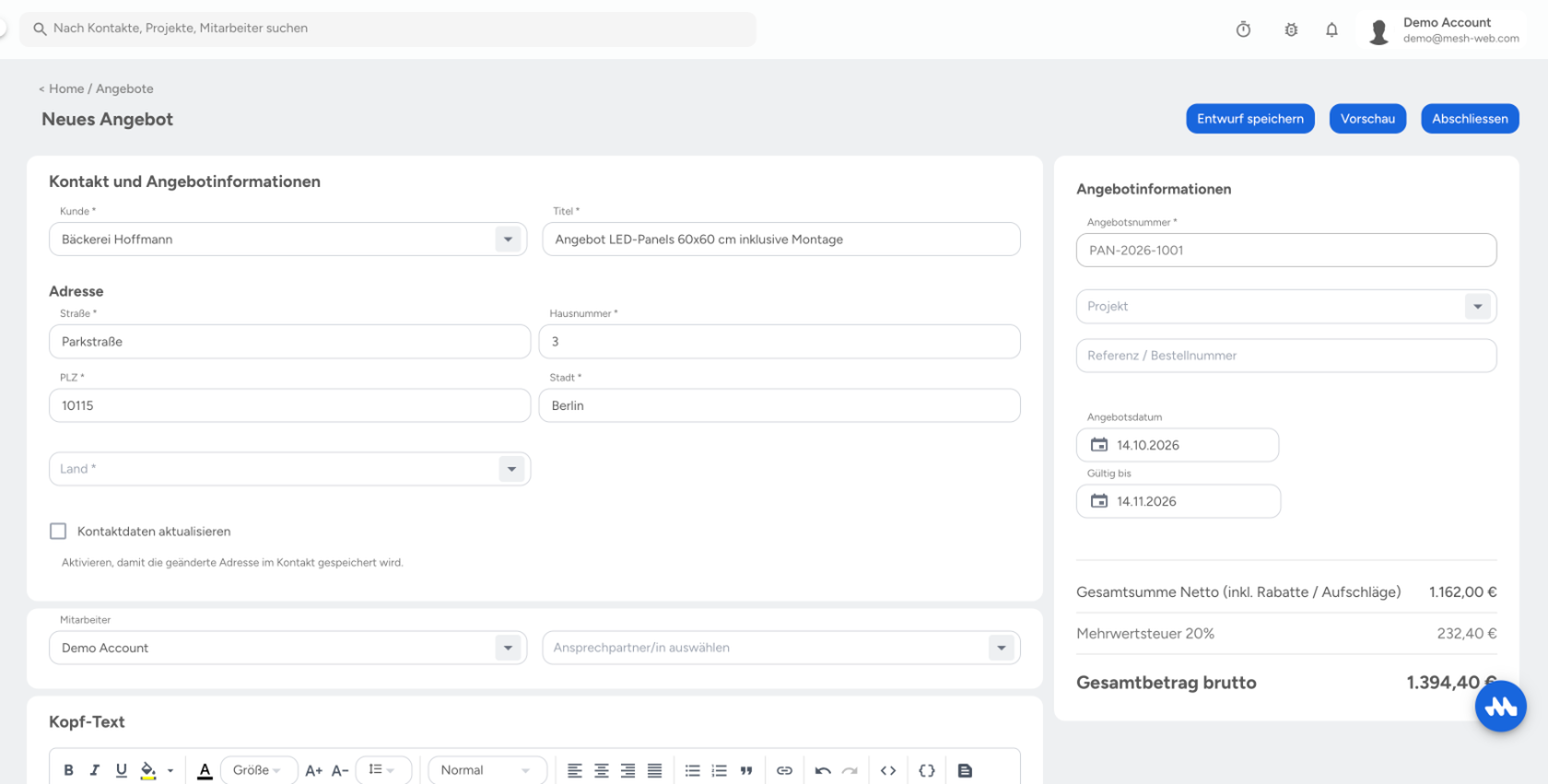Open the notifications bell
Image resolution: width=1548 pixels, height=784 pixels.
pos(1331,29)
